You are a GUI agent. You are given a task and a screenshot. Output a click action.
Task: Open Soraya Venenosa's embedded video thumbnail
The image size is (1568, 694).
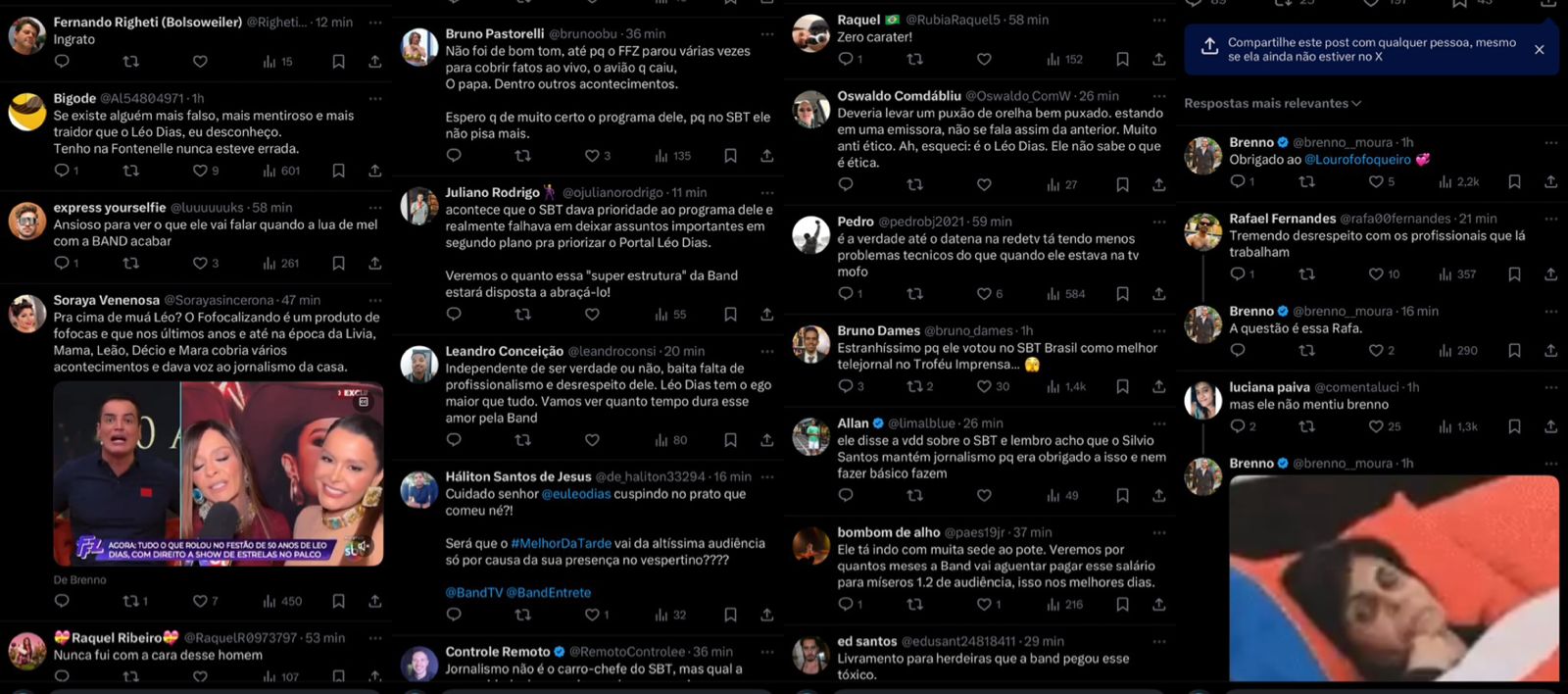click(x=219, y=473)
